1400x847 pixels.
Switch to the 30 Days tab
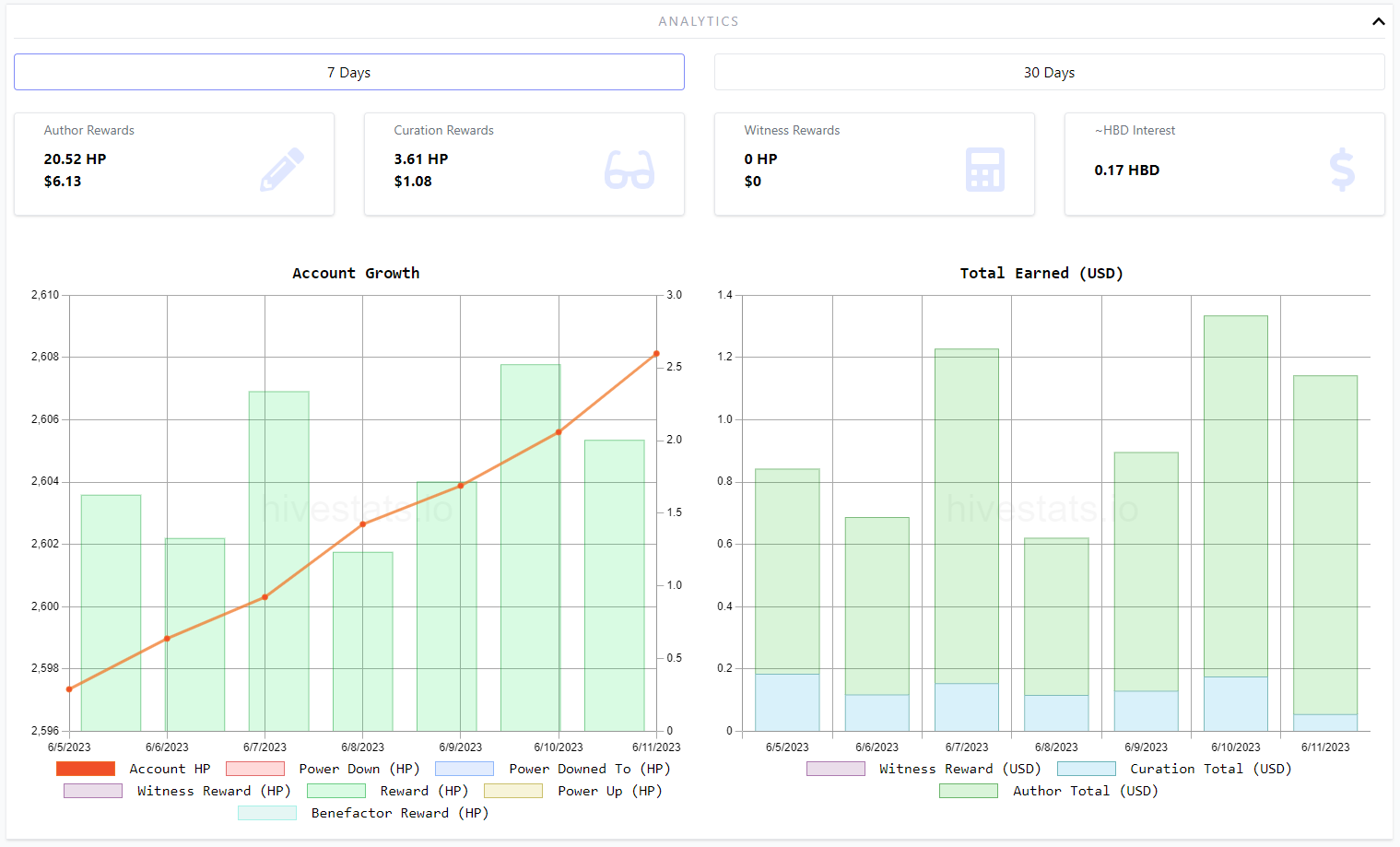[1049, 72]
